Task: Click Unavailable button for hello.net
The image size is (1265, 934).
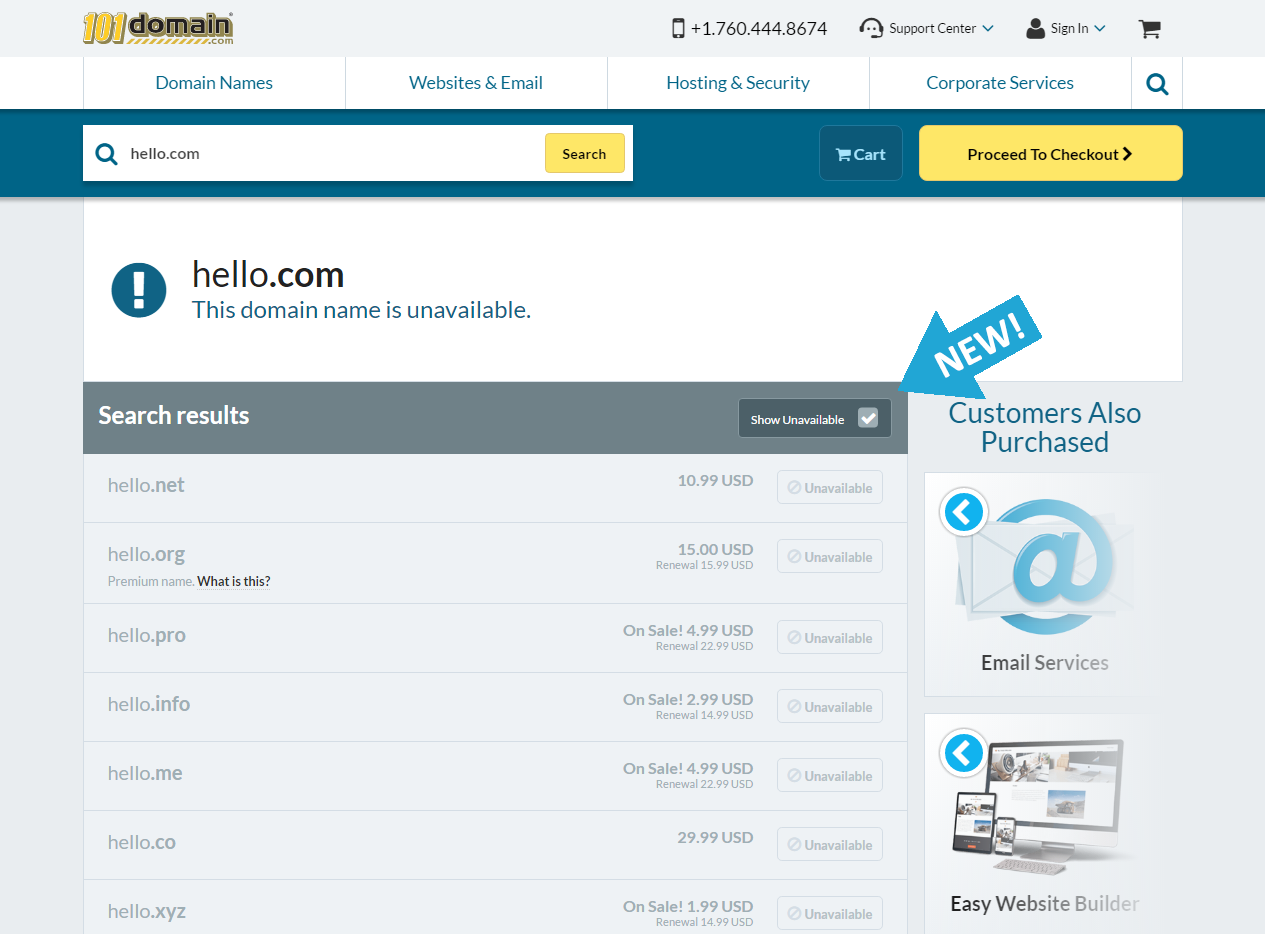Action: (x=830, y=488)
